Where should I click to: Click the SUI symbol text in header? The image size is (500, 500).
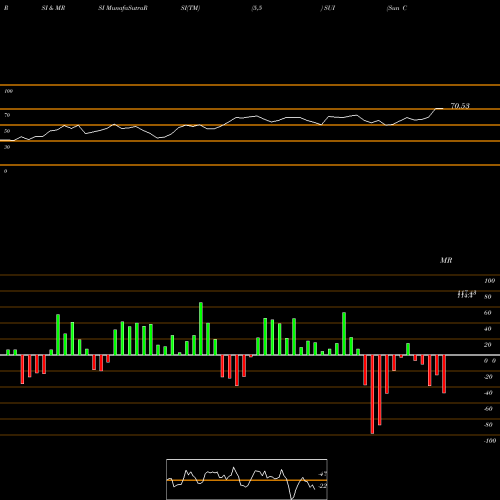[x=329, y=8]
